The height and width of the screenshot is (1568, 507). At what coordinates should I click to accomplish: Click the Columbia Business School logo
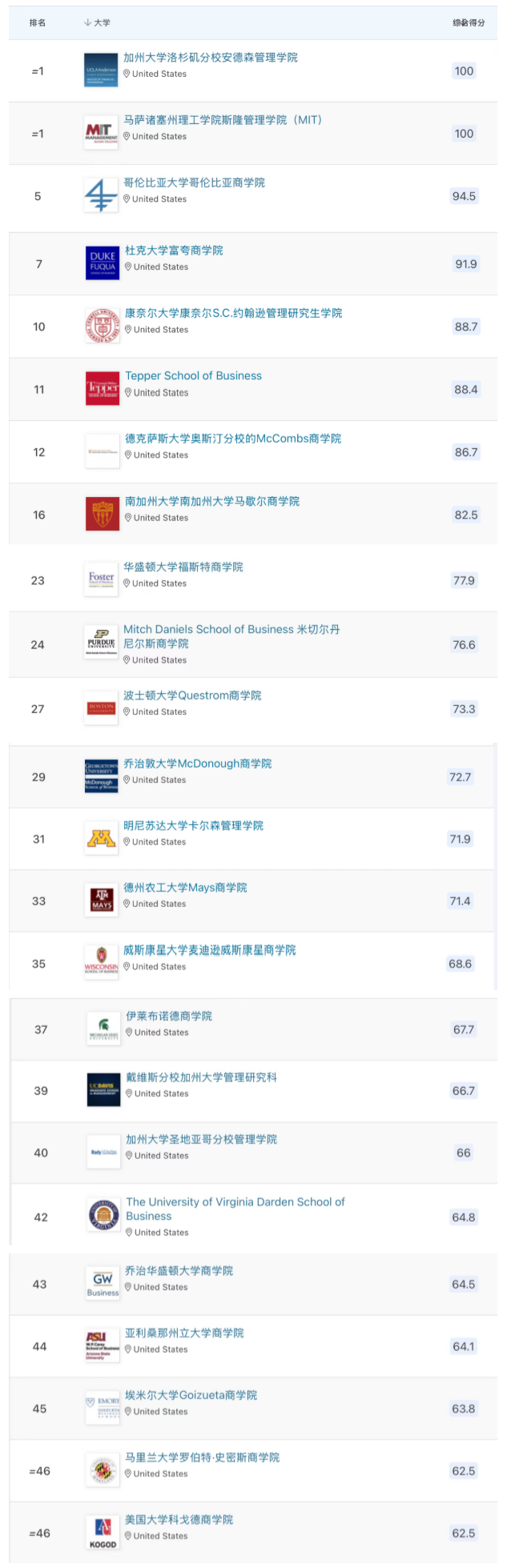coord(101,195)
